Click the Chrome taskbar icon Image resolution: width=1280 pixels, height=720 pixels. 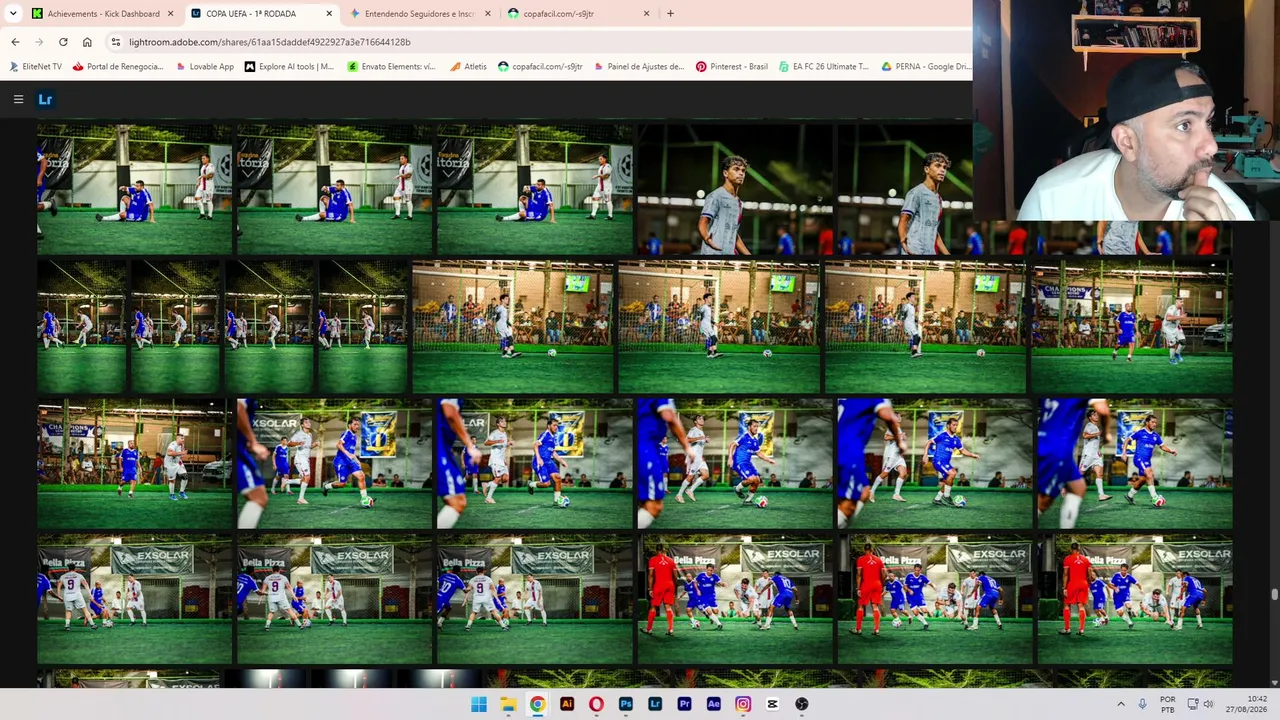click(537, 704)
